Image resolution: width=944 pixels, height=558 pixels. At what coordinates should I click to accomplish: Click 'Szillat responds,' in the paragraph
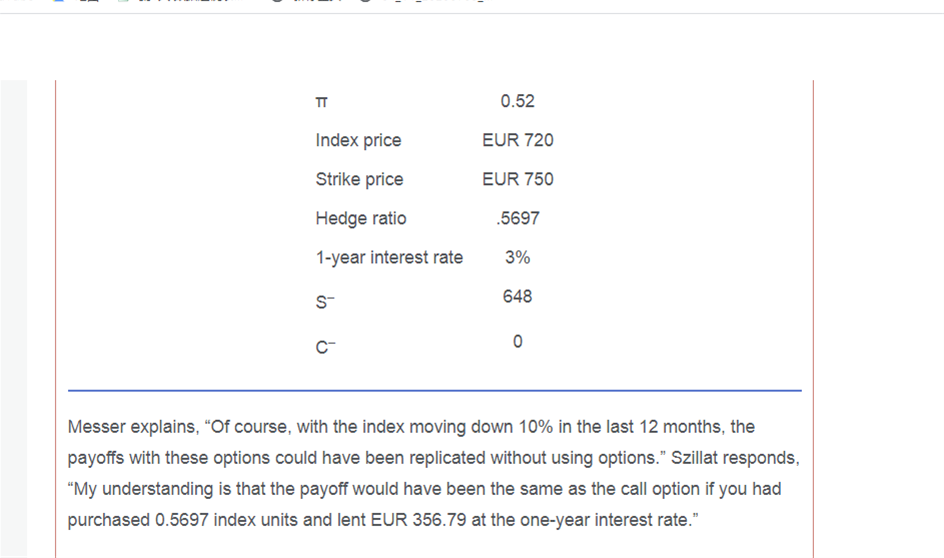click(x=735, y=458)
